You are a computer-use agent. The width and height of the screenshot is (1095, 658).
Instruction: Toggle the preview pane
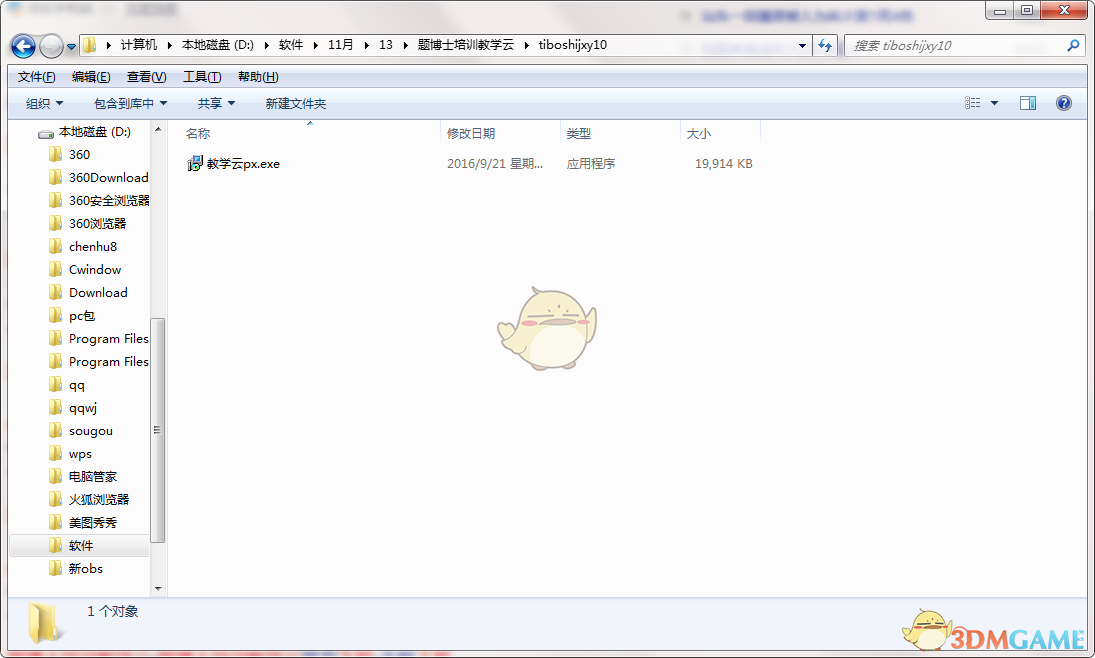coord(1027,102)
